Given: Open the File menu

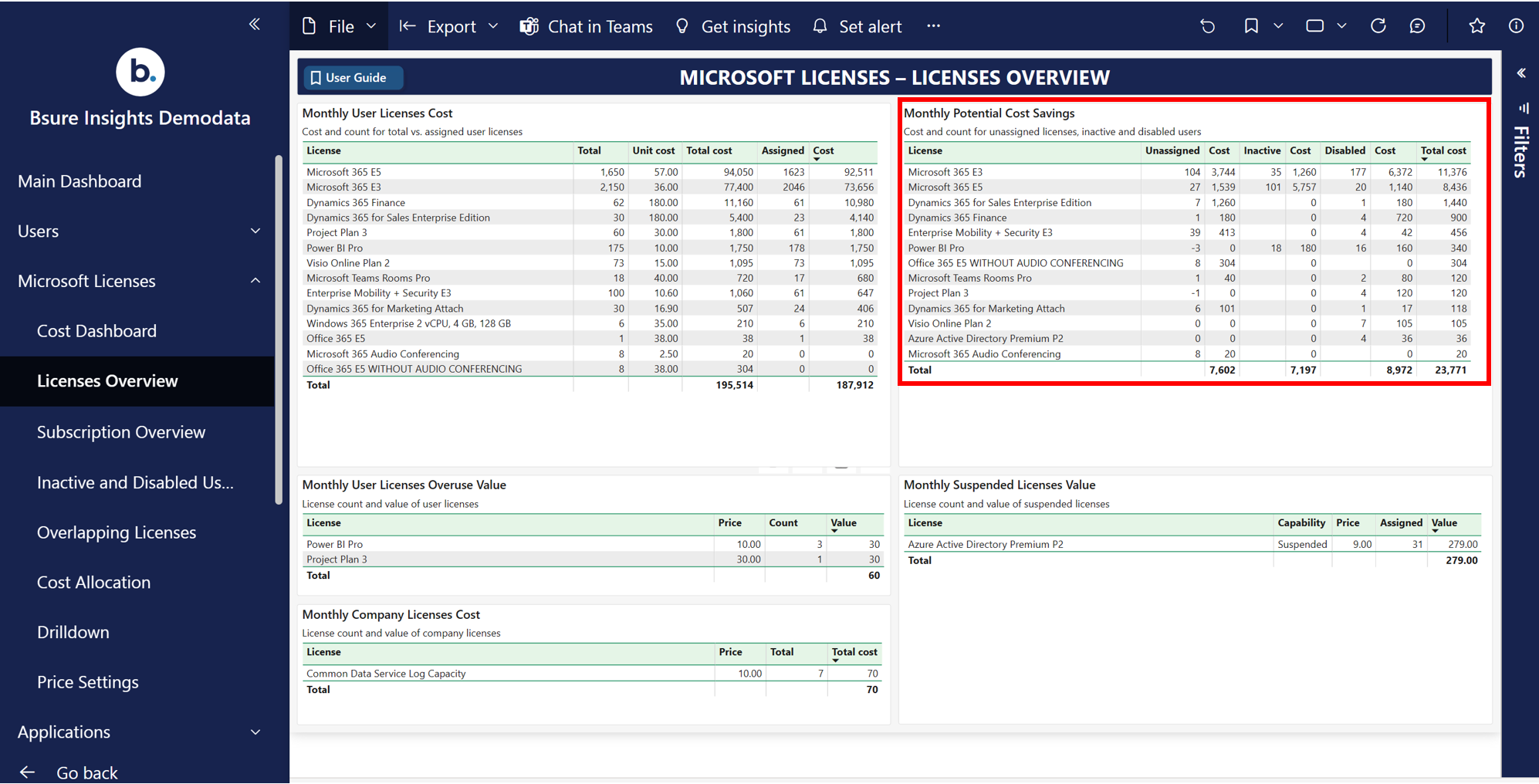Looking at the screenshot, I should click(x=340, y=26).
